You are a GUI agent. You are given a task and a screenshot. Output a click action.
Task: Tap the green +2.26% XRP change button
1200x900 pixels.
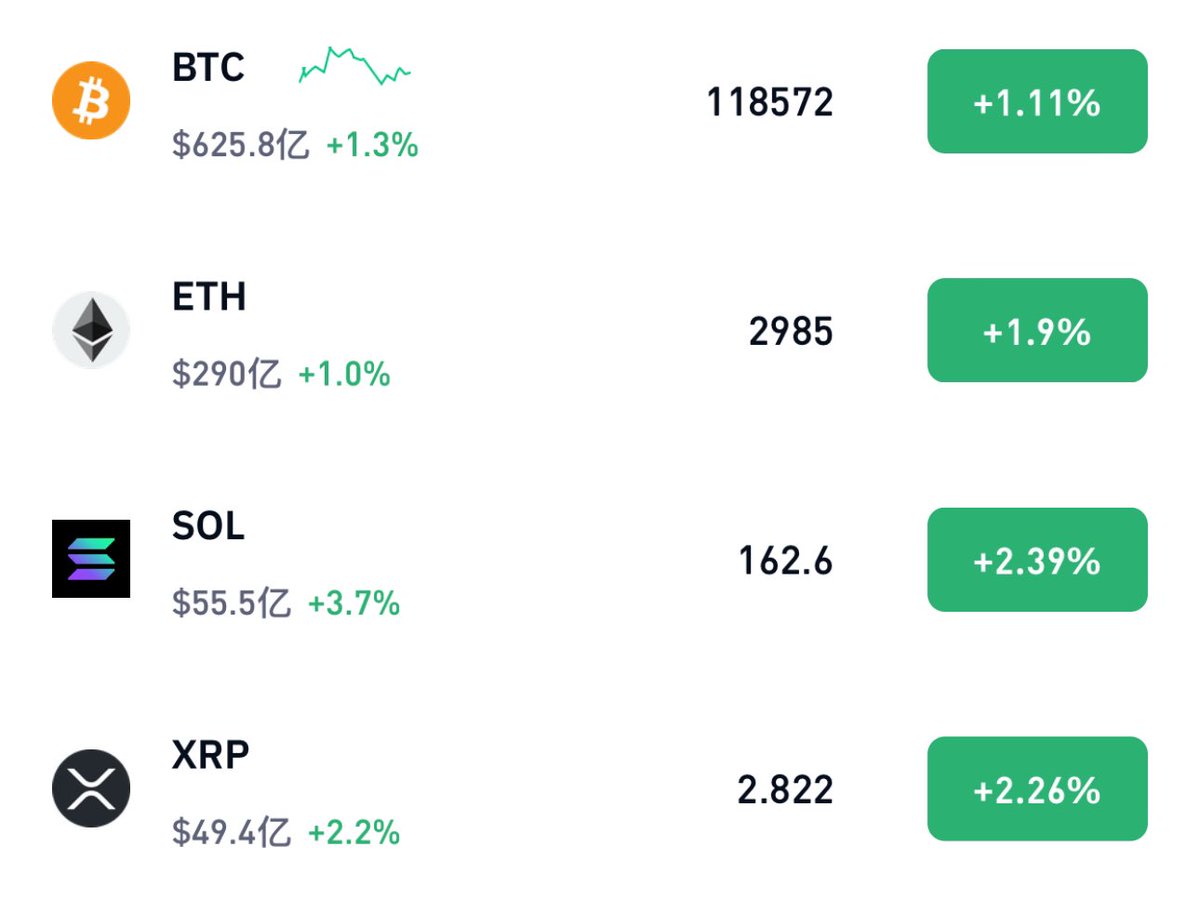pyautogui.click(x=1037, y=789)
